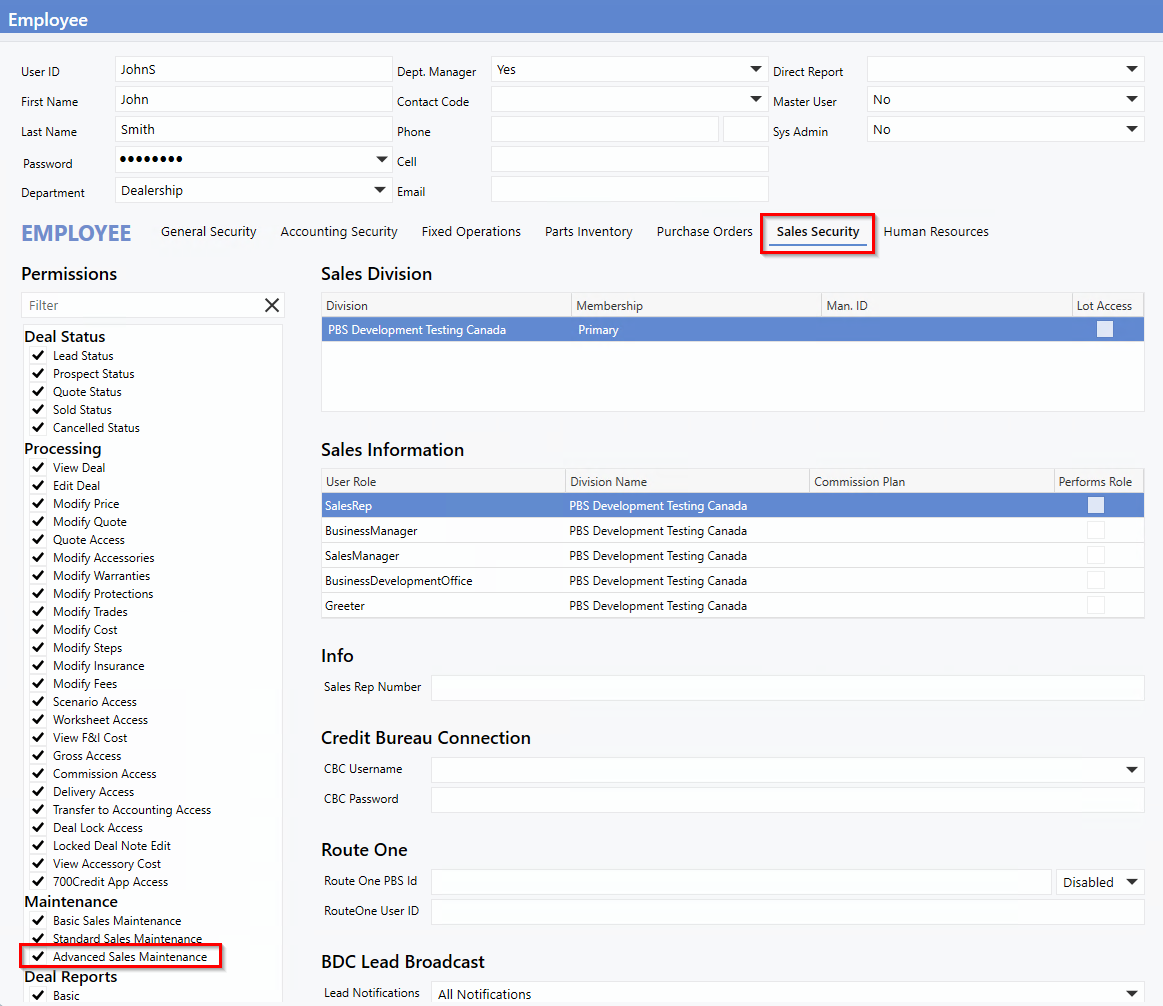
Task: Uncheck the Lead Status permission checkmark
Action: point(38,356)
